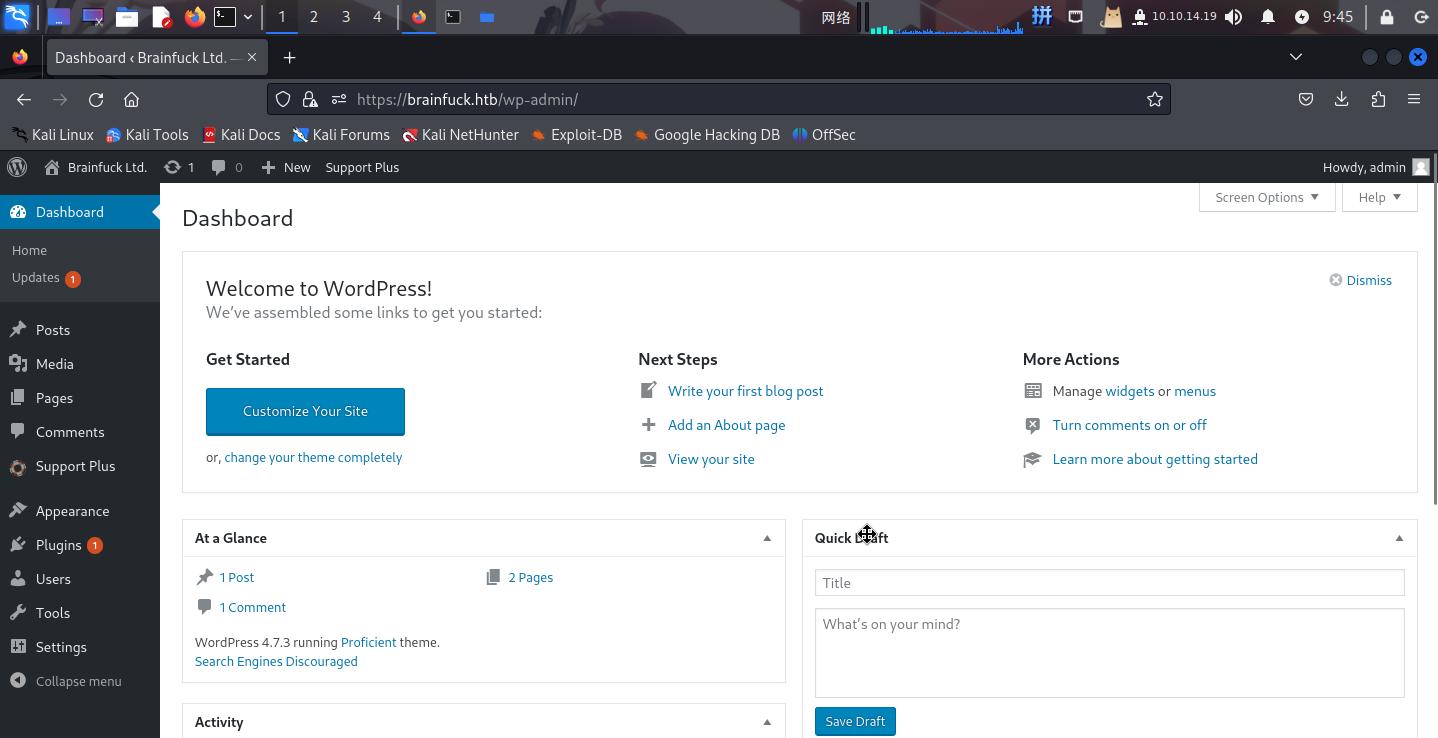Open the Firefox hamburger menu
1438x738 pixels.
pyautogui.click(x=1414, y=99)
